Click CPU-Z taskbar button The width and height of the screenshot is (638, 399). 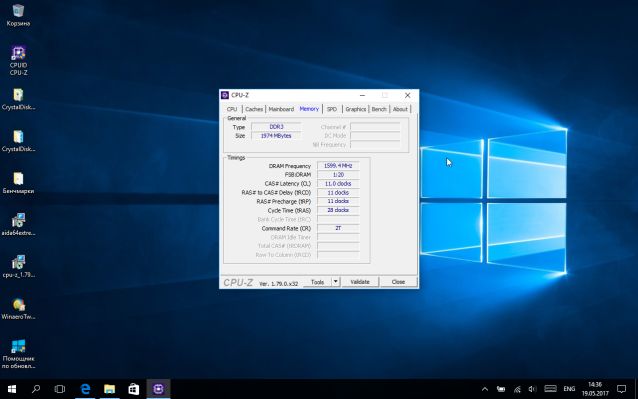158,389
